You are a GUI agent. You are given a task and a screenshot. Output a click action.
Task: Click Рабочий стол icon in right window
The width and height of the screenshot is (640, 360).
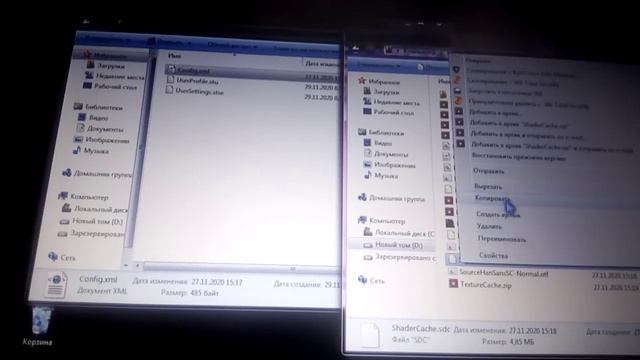coord(367,111)
